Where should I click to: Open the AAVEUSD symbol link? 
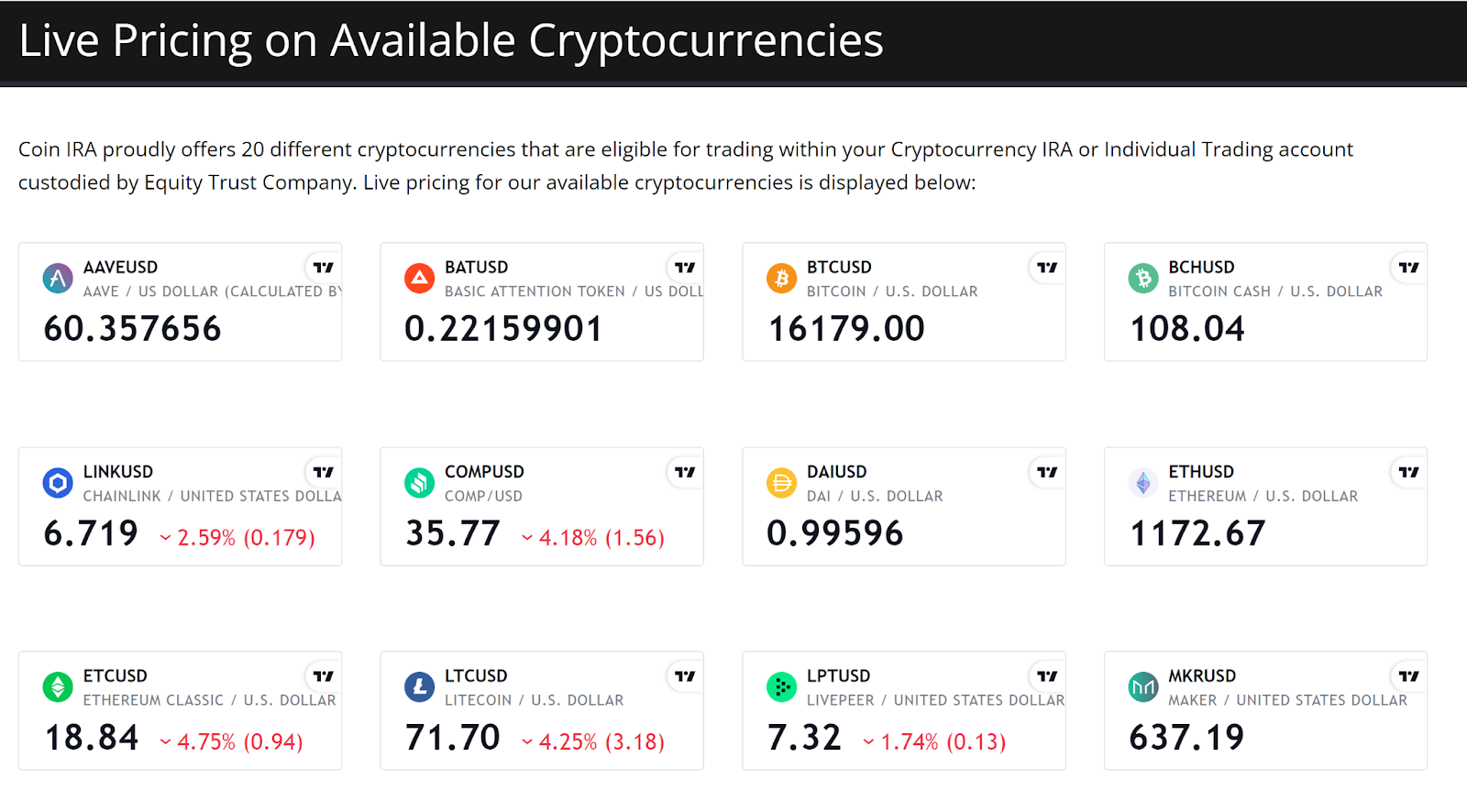(120, 268)
